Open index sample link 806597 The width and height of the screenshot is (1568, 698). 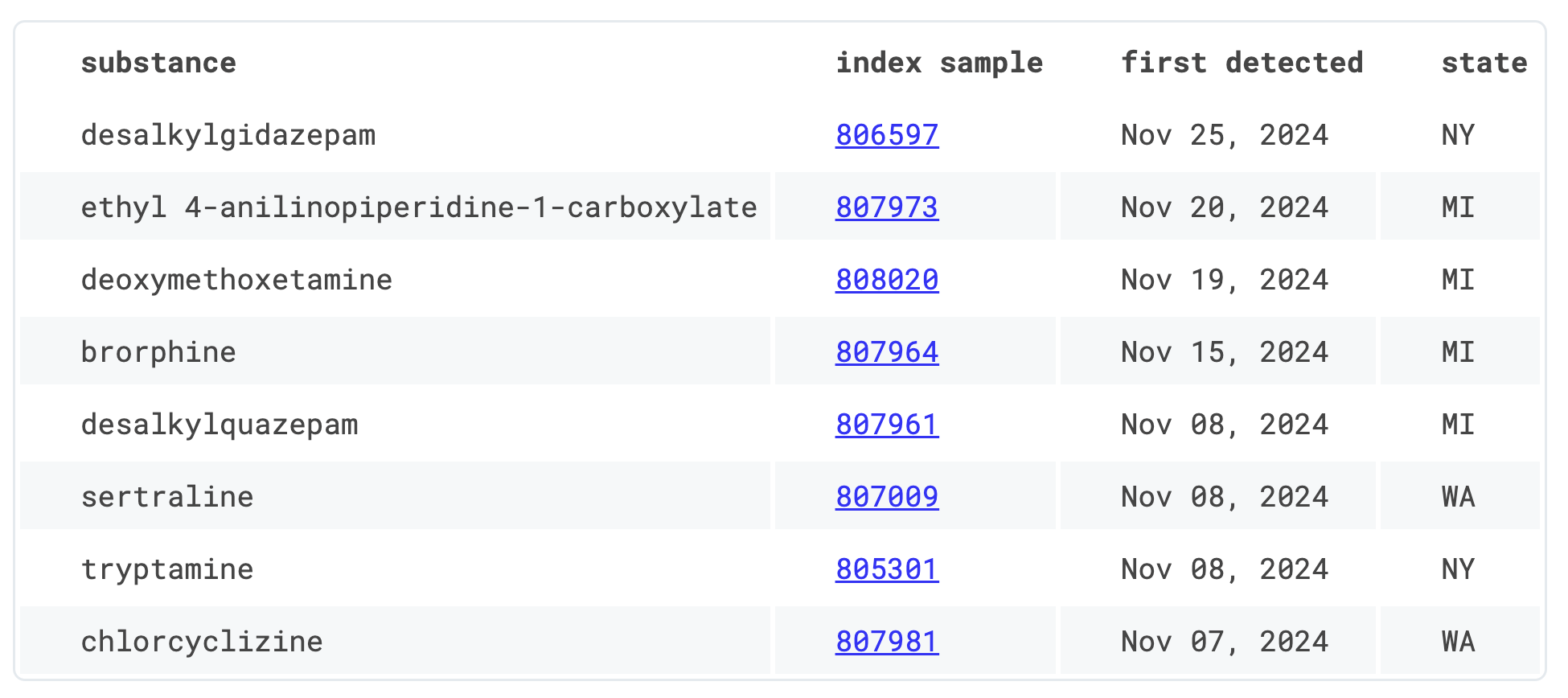point(886,135)
